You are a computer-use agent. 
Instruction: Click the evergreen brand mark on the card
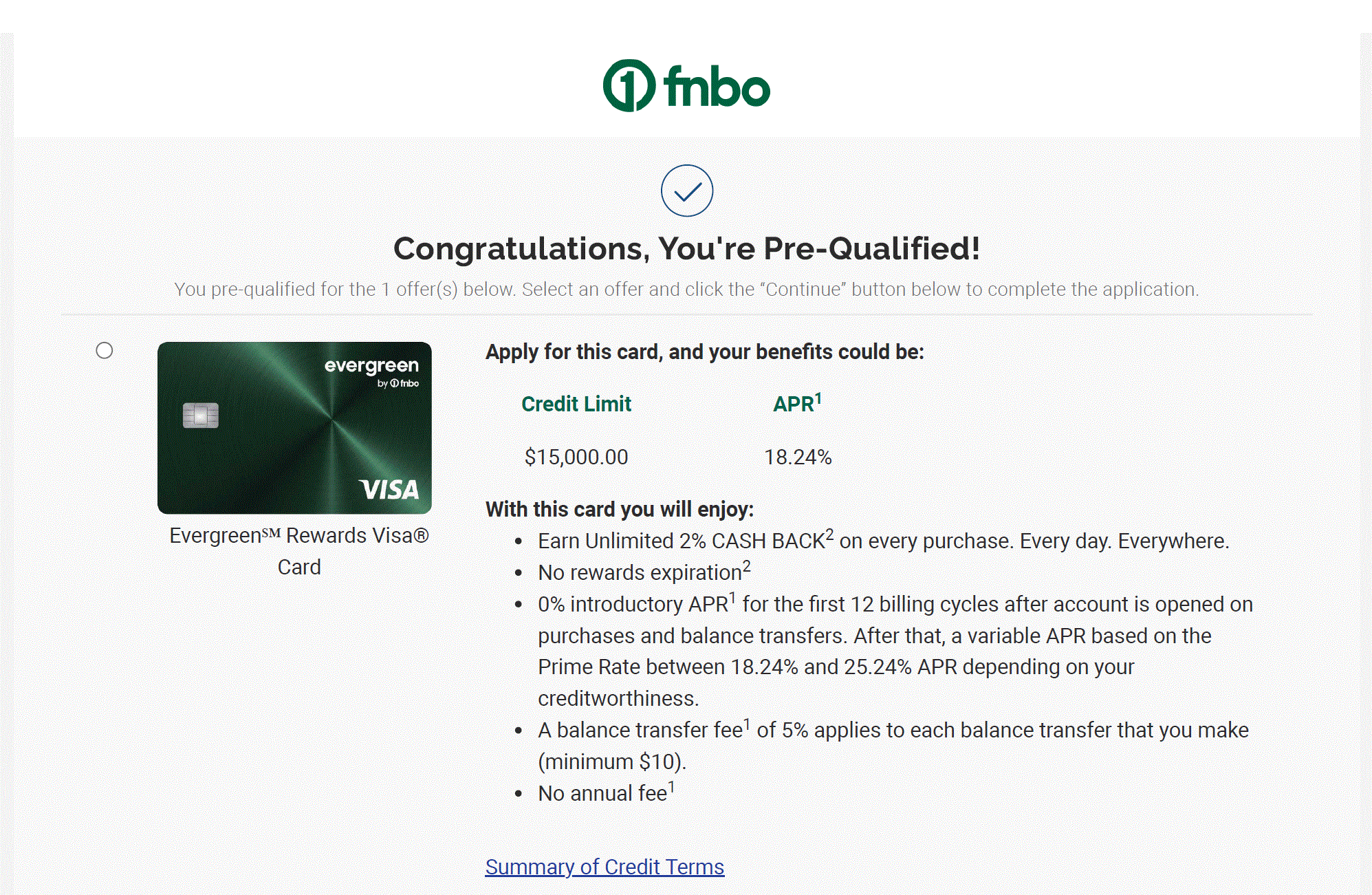click(373, 368)
